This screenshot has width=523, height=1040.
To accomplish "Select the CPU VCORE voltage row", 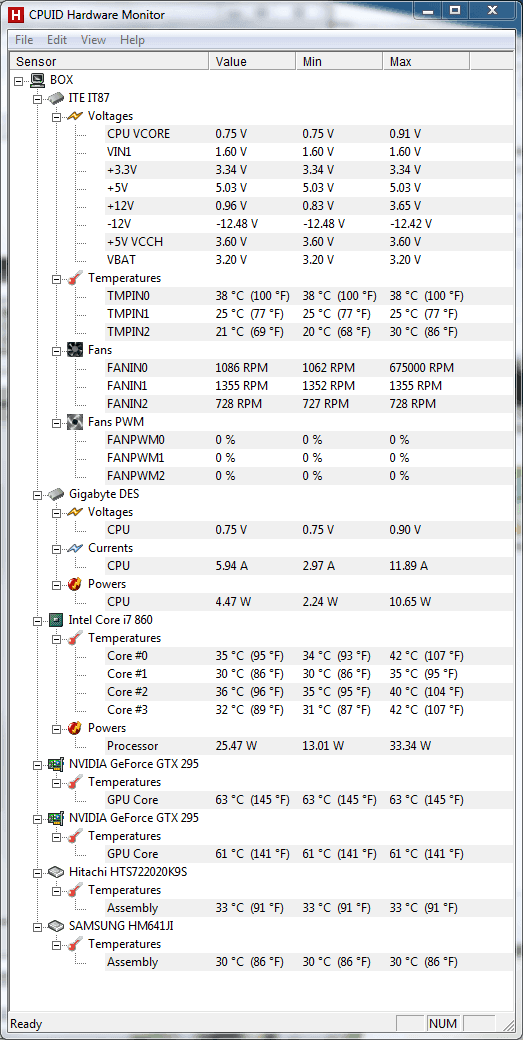I will [x=308, y=134].
